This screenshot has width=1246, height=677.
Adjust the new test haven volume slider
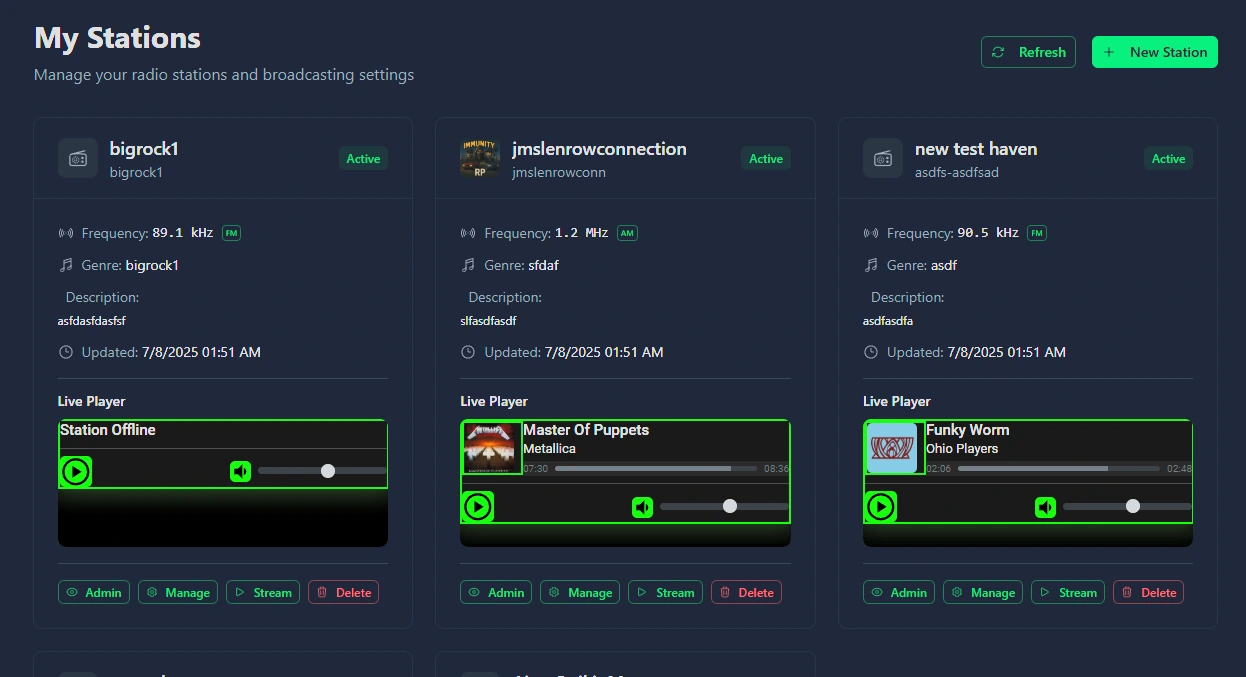[1127, 506]
